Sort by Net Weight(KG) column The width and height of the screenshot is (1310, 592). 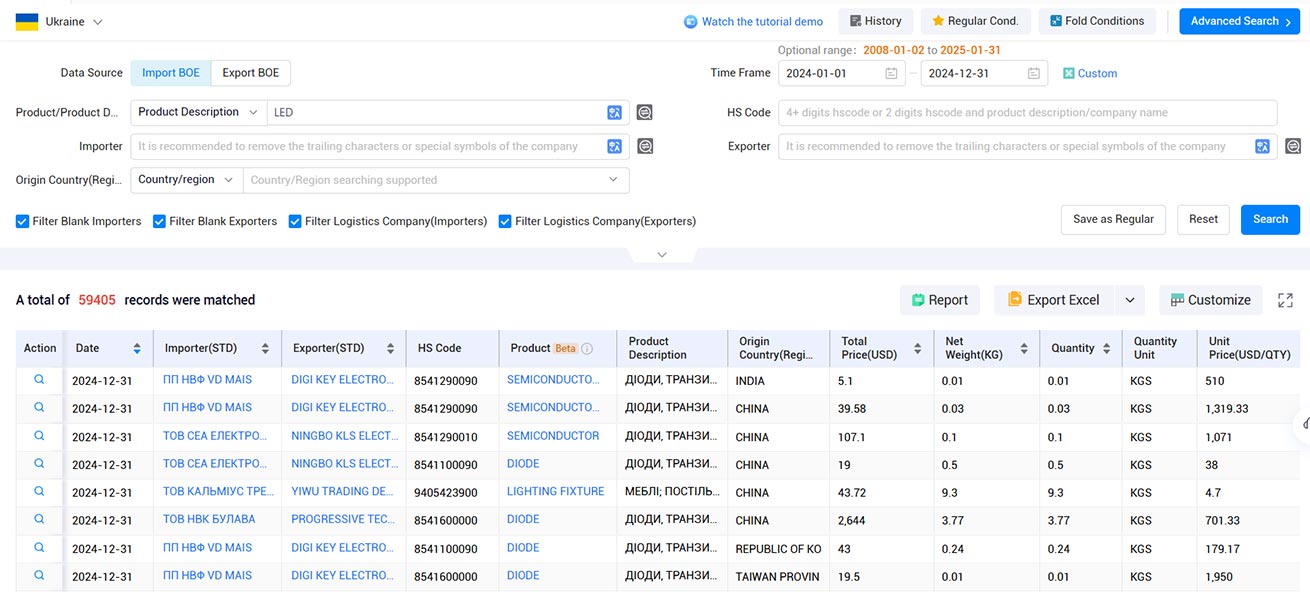(1024, 348)
